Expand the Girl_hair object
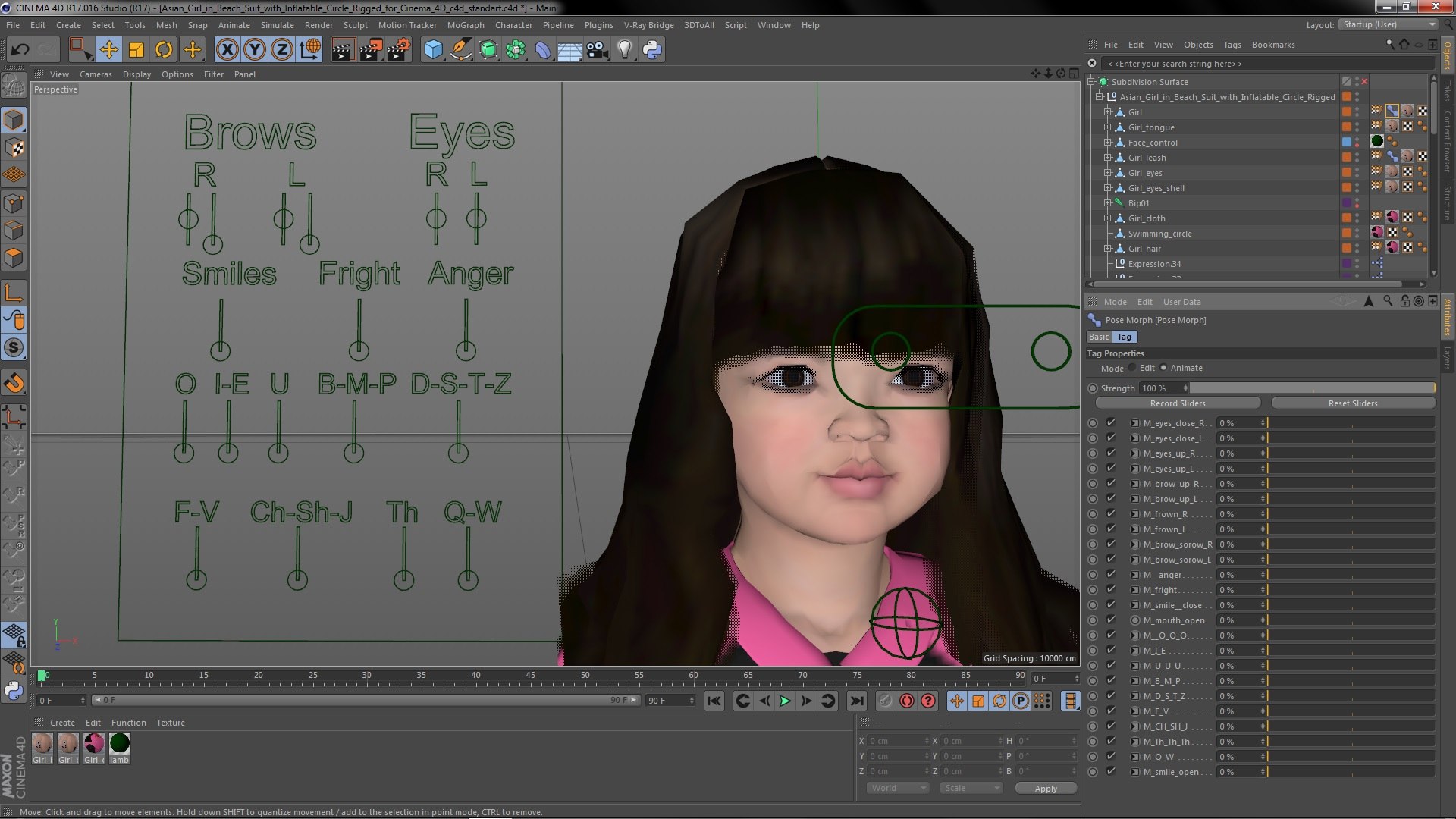This screenshot has width=1456, height=819. coord(1107,248)
